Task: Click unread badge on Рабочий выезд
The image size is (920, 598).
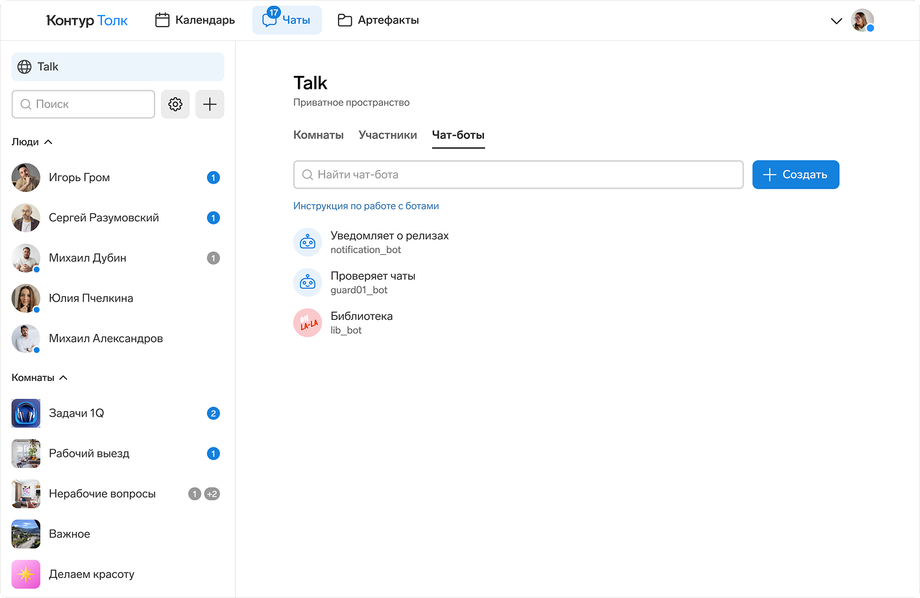Action: 213,453
